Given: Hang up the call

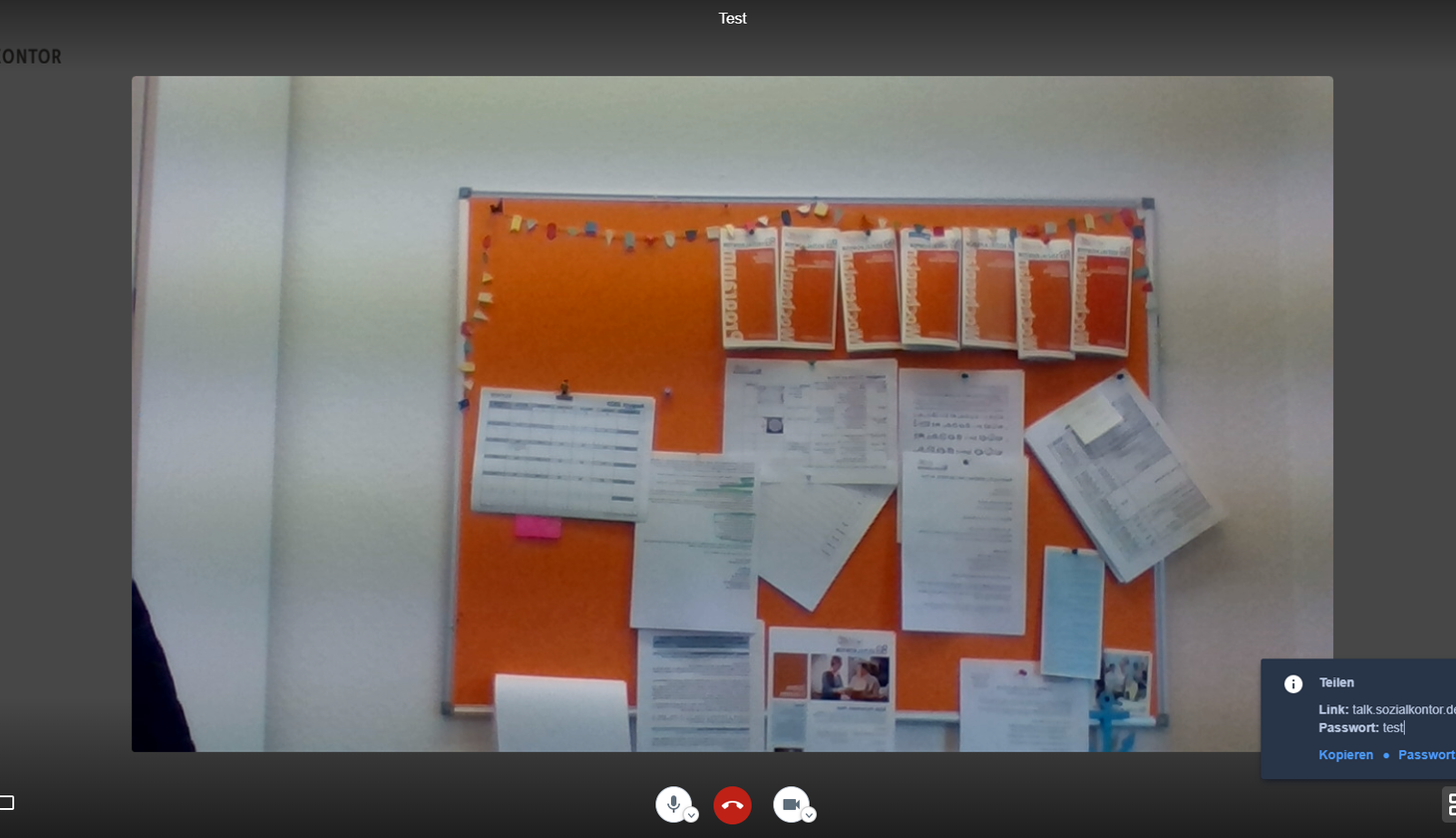Looking at the screenshot, I should [732, 805].
